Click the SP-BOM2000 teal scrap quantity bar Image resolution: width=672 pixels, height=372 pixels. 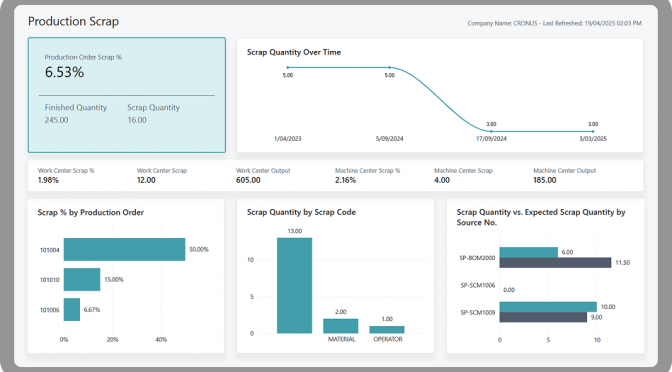pos(529,252)
